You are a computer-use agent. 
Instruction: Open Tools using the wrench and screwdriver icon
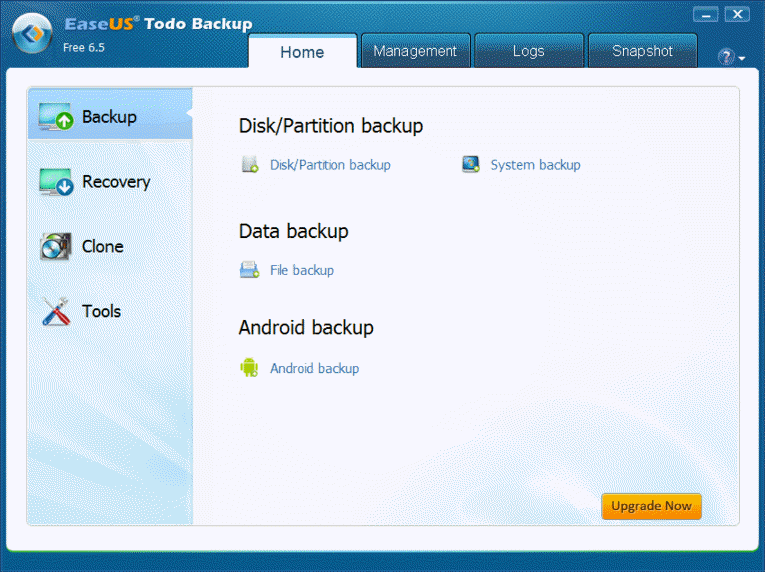click(56, 312)
